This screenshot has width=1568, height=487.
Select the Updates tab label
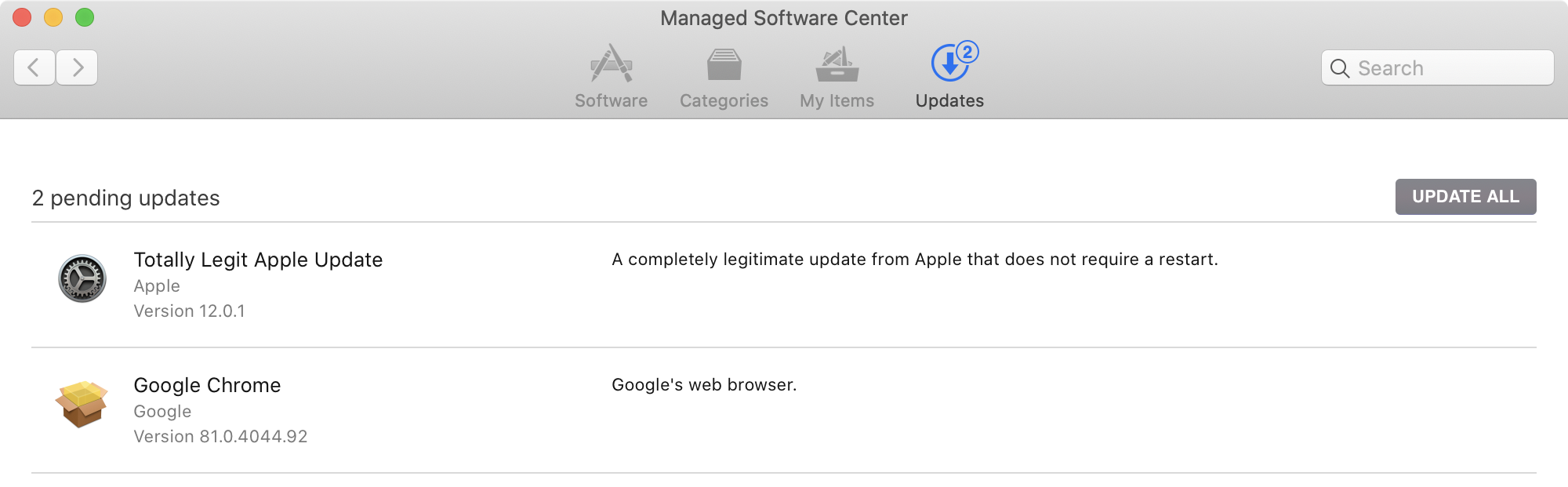pyautogui.click(x=949, y=100)
